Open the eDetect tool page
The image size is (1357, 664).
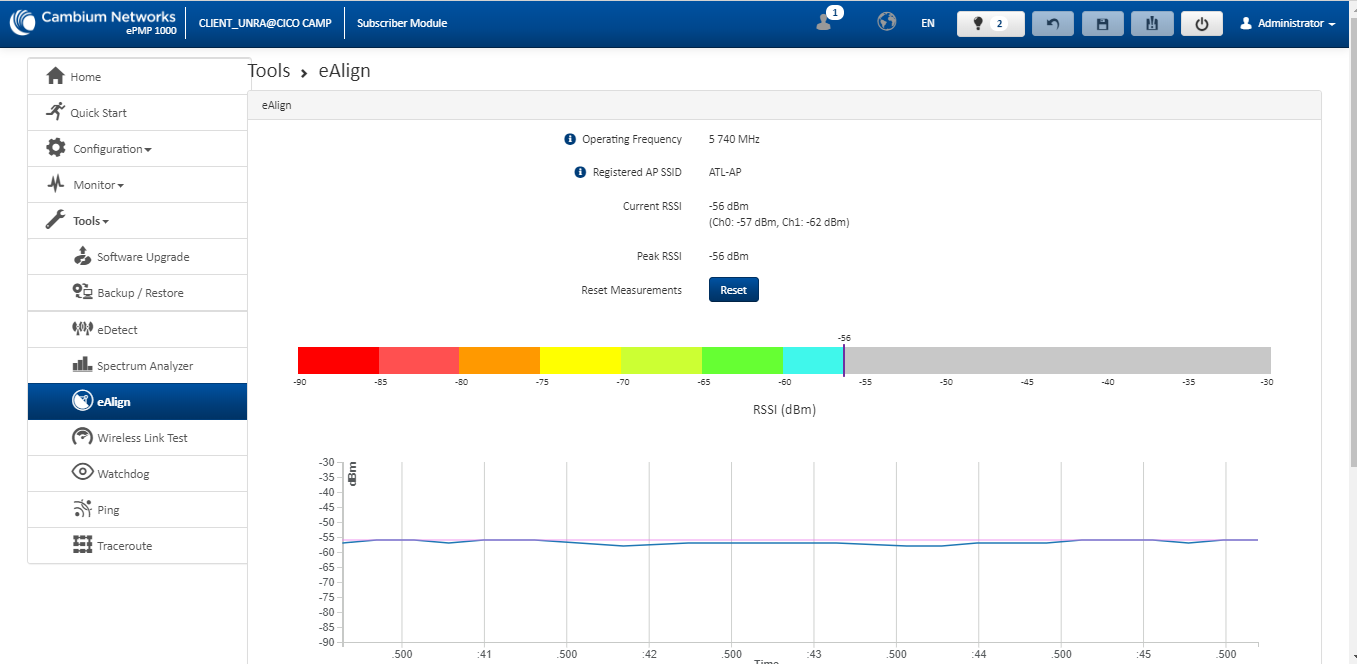pos(117,330)
